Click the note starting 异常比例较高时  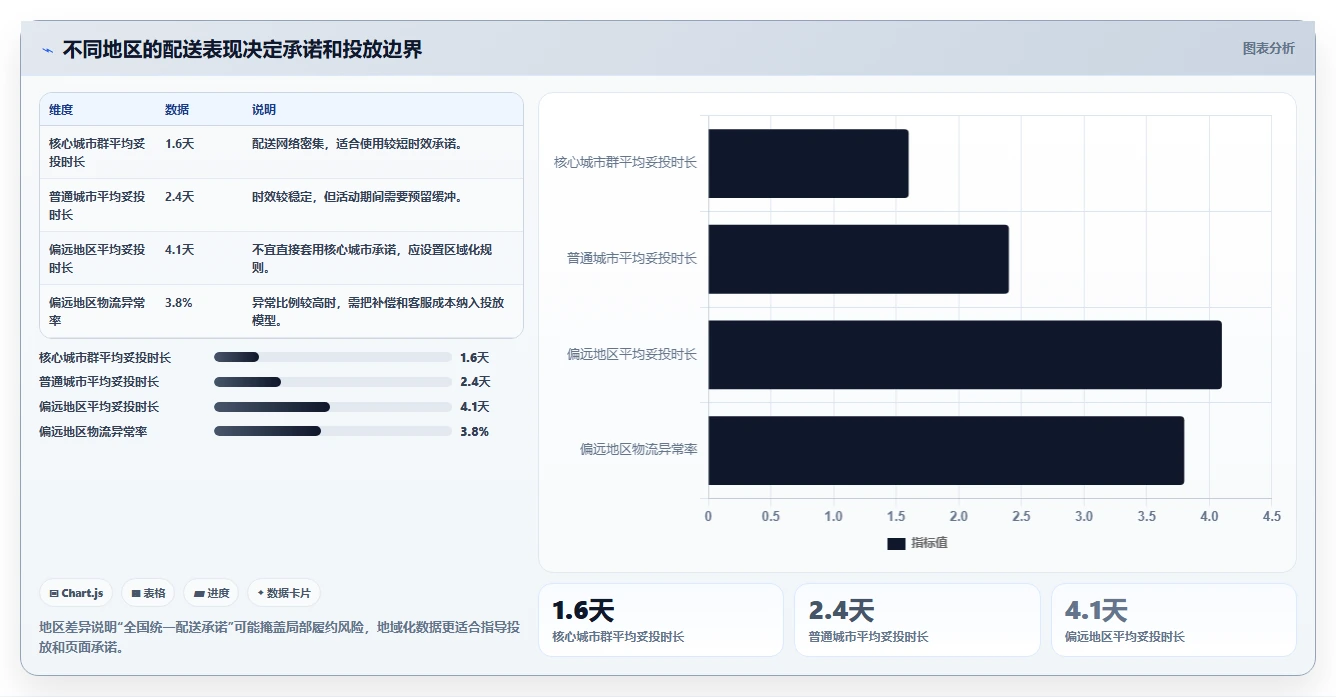[x=379, y=311]
